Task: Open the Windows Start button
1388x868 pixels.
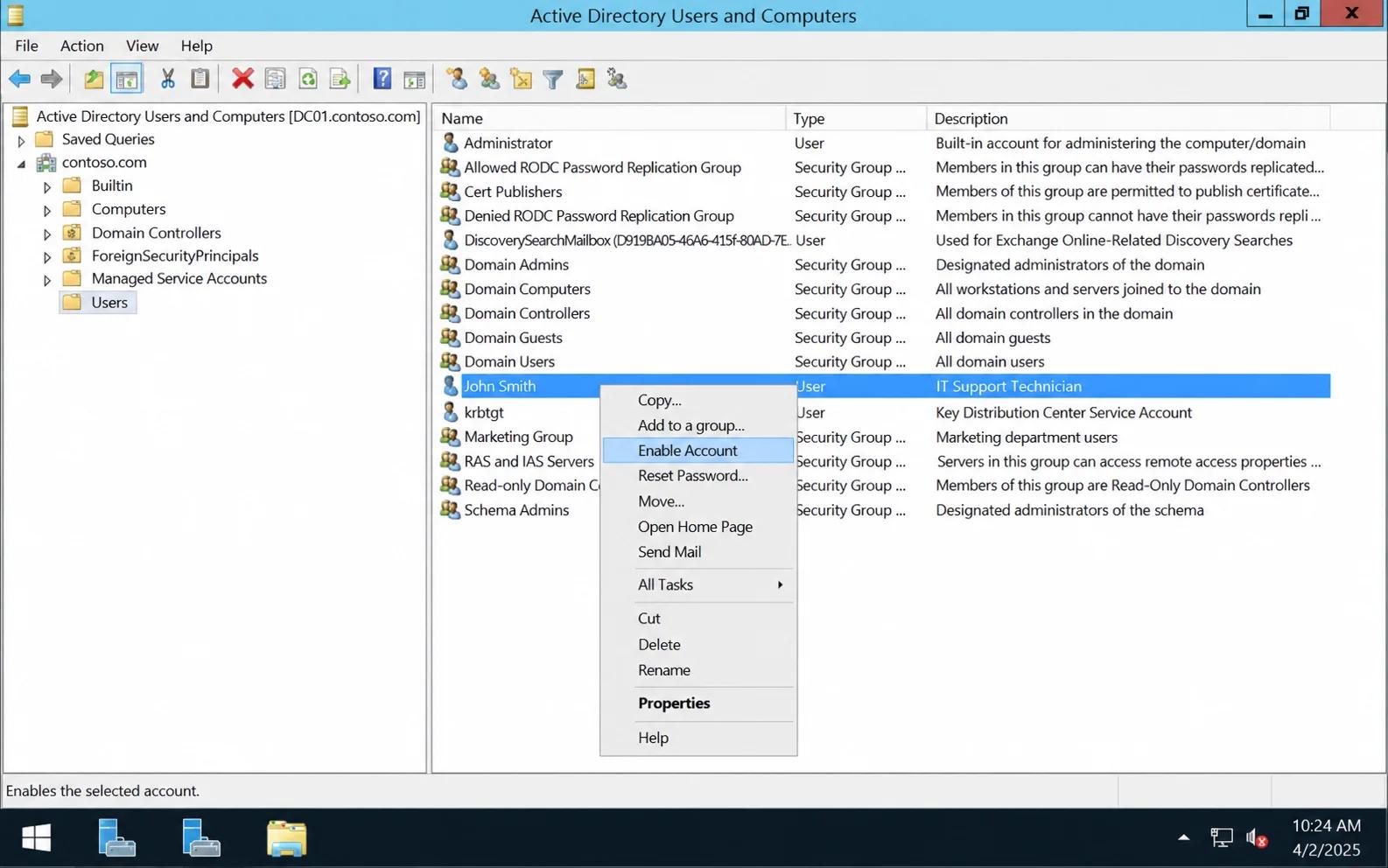Action: click(x=36, y=838)
